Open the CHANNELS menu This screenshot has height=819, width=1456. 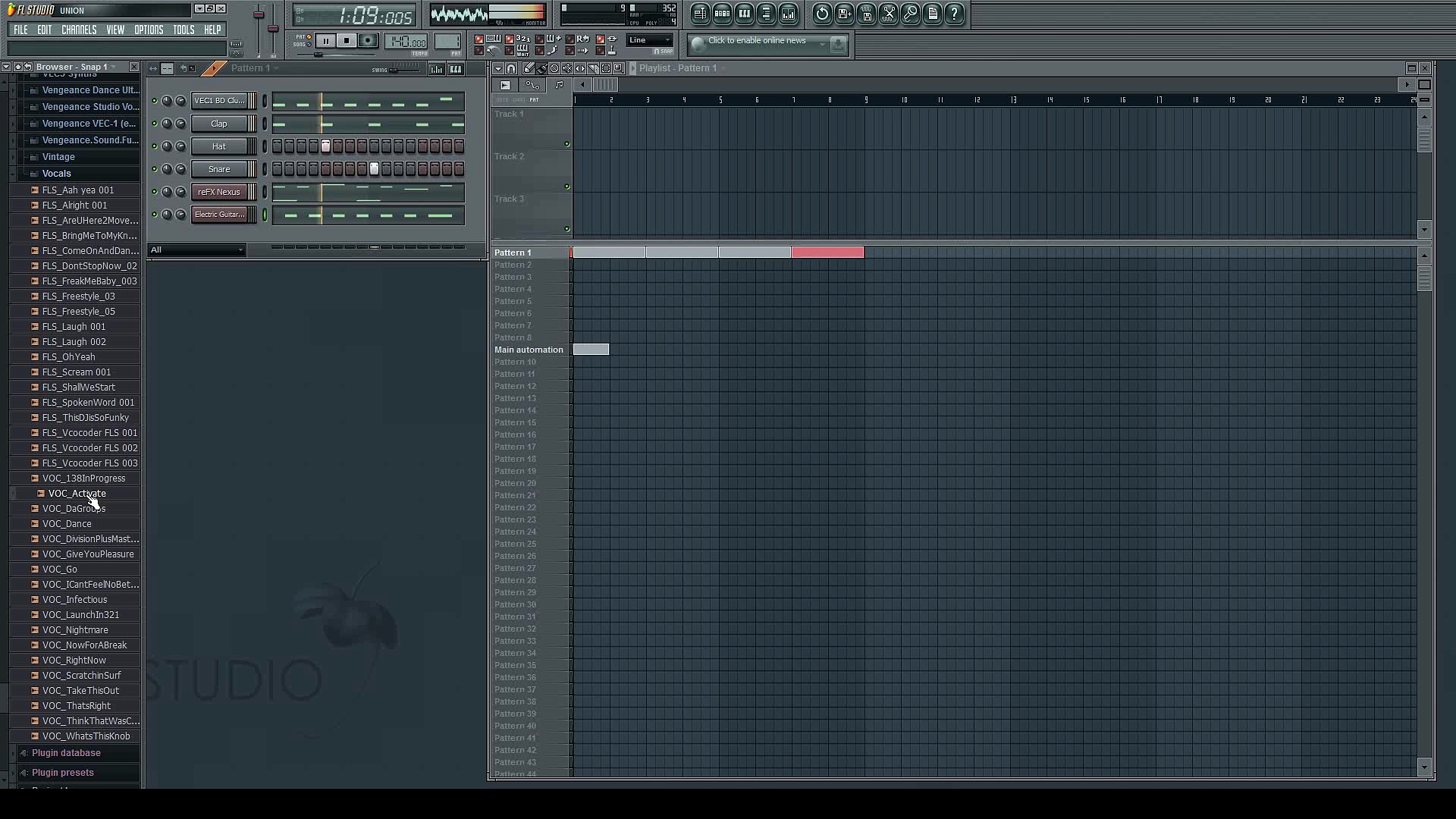(x=79, y=30)
